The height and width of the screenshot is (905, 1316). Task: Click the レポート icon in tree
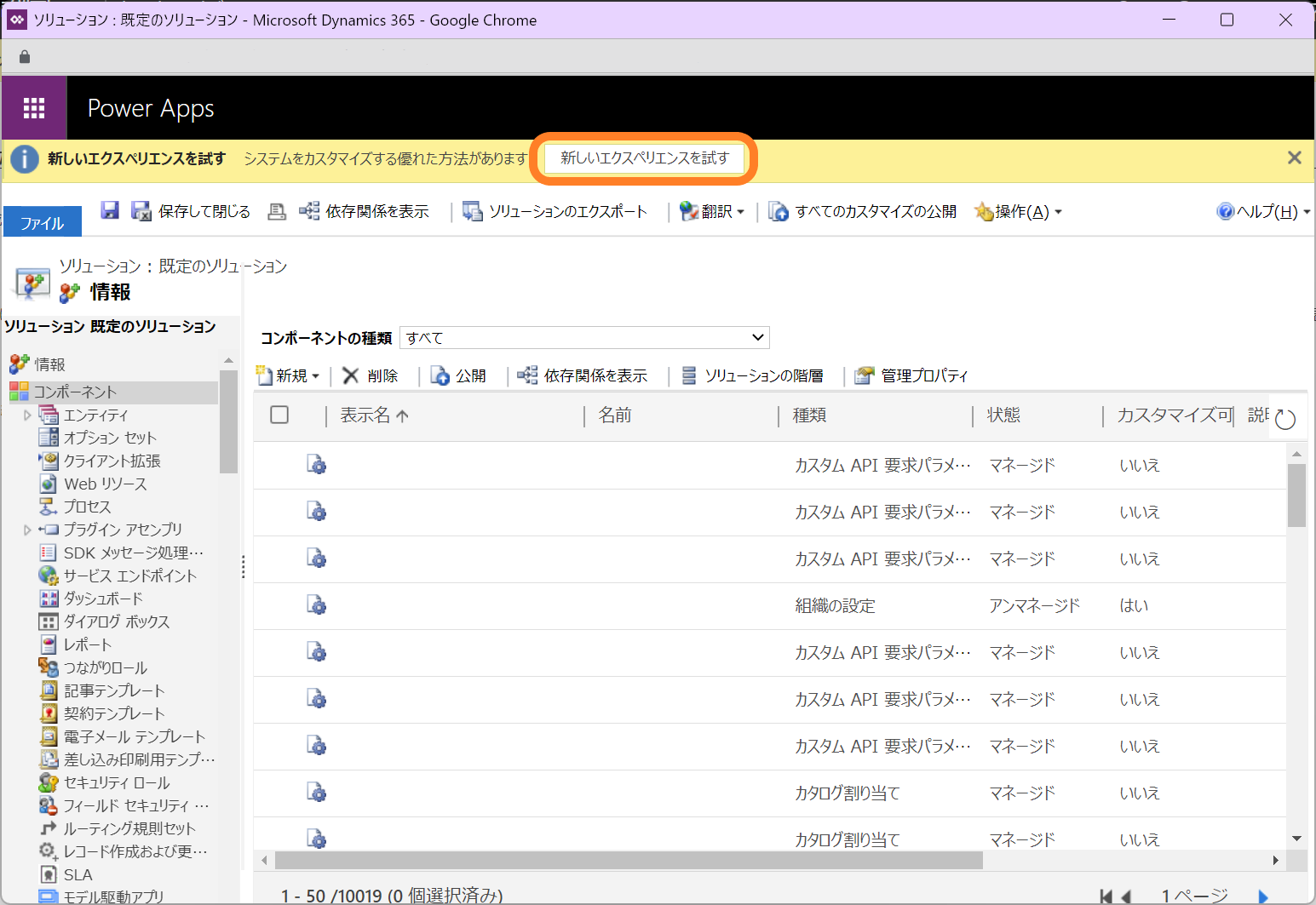pyautogui.click(x=49, y=644)
